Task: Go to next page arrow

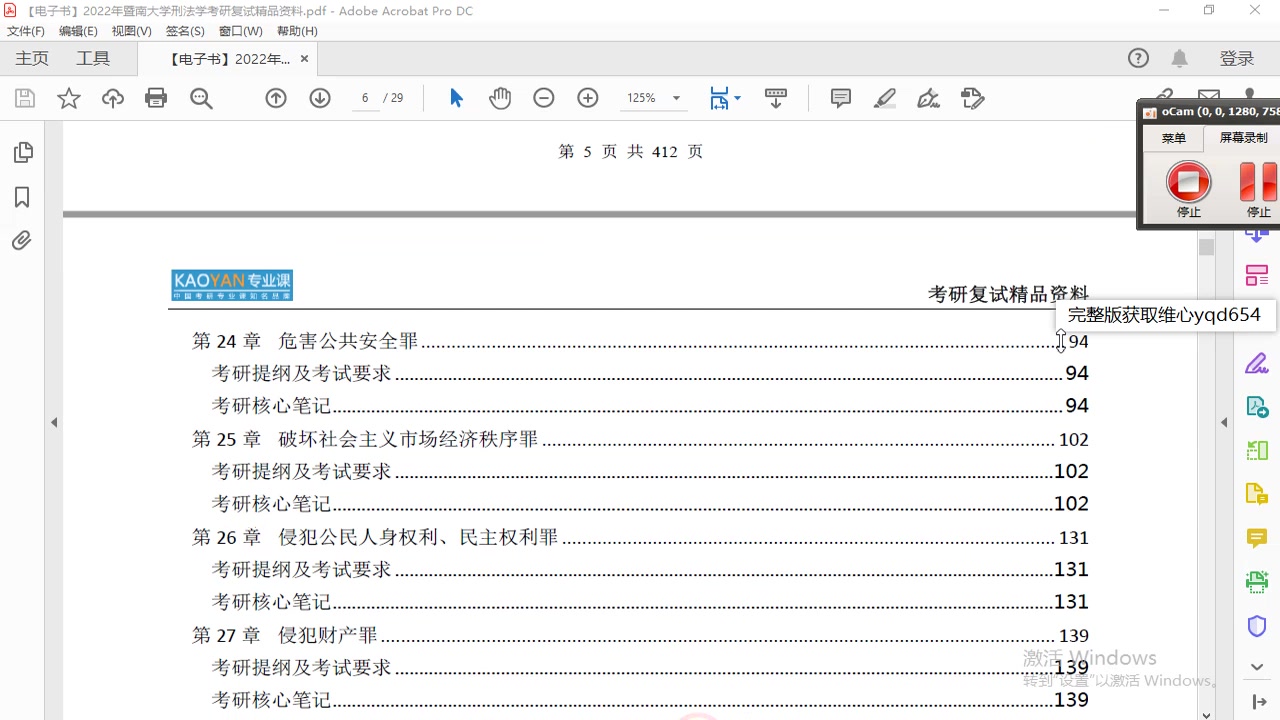Action: 320,98
